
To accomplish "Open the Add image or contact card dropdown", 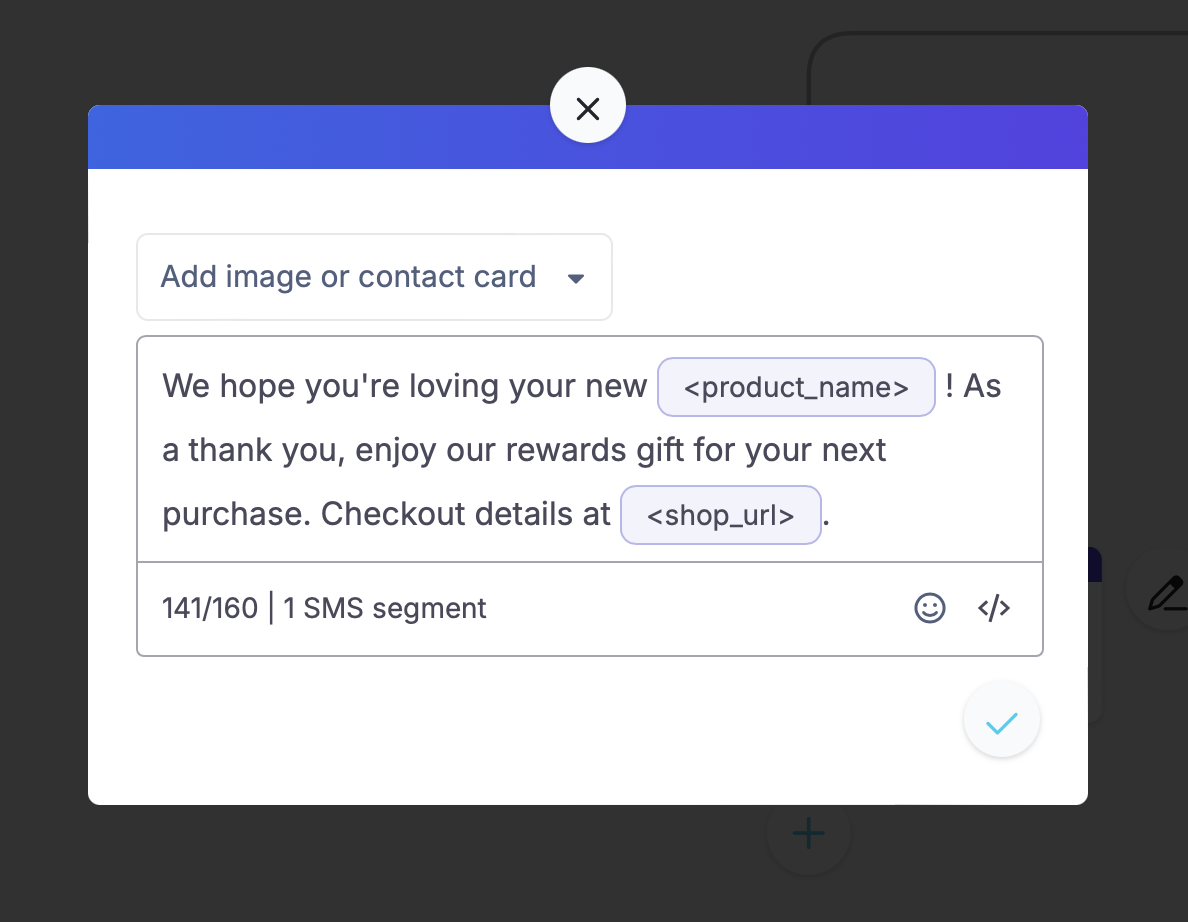I will coord(374,277).
